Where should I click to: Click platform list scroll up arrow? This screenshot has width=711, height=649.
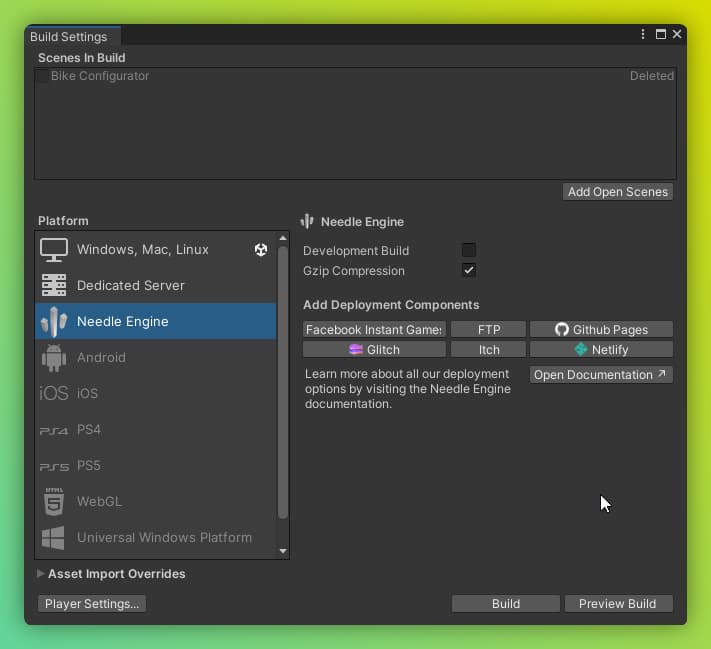[x=283, y=239]
